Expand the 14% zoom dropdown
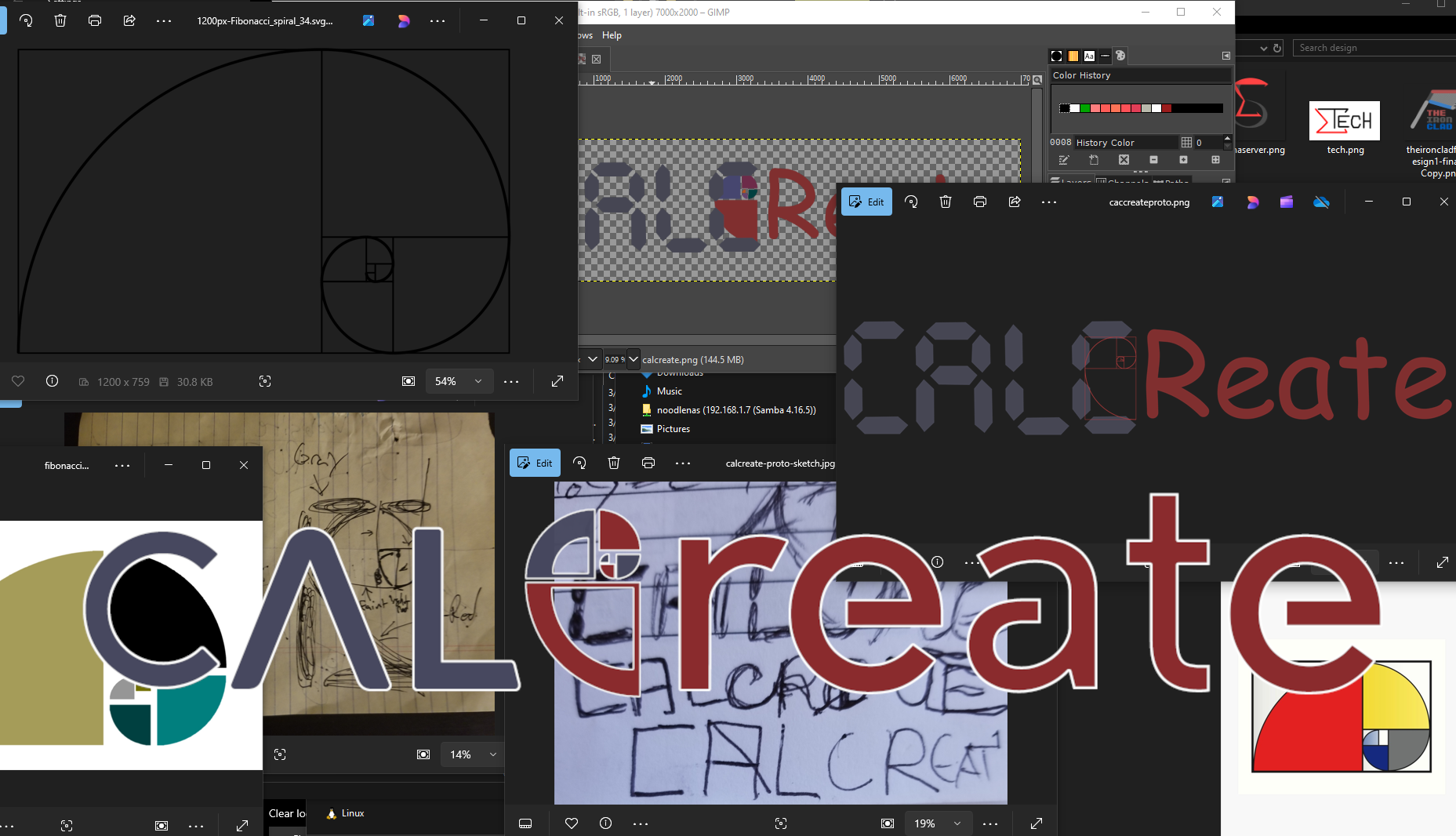This screenshot has height=836, width=1456. click(x=492, y=754)
